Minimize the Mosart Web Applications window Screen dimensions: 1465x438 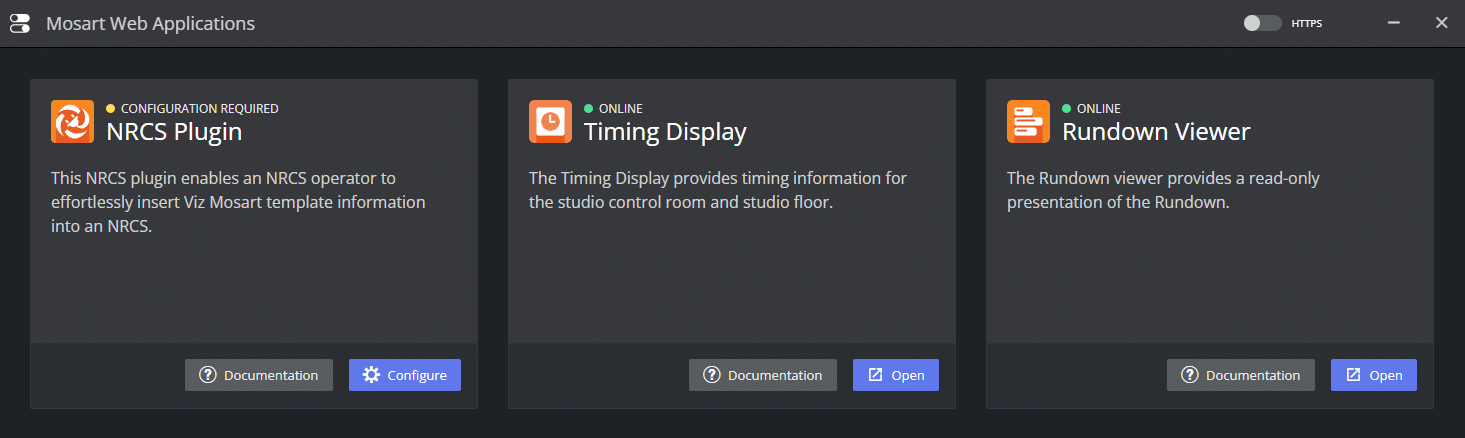pyautogui.click(x=1394, y=23)
